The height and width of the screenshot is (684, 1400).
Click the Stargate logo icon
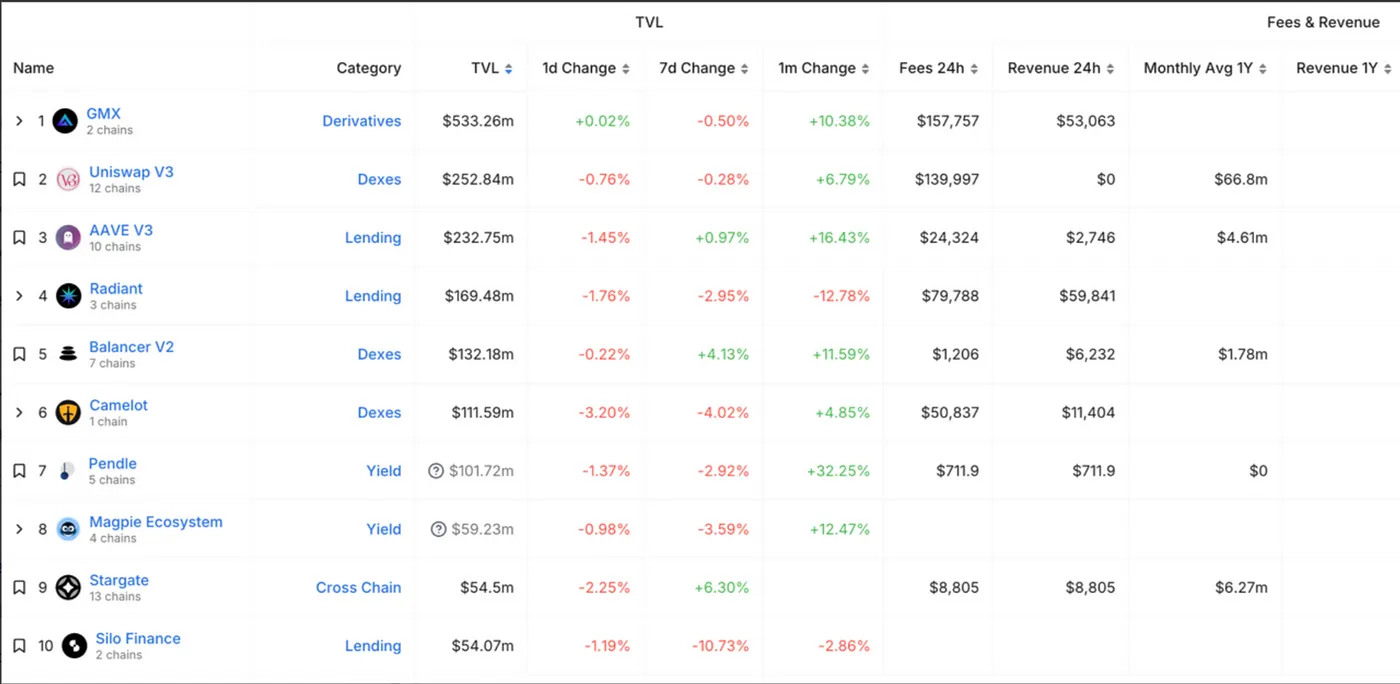click(x=68, y=588)
